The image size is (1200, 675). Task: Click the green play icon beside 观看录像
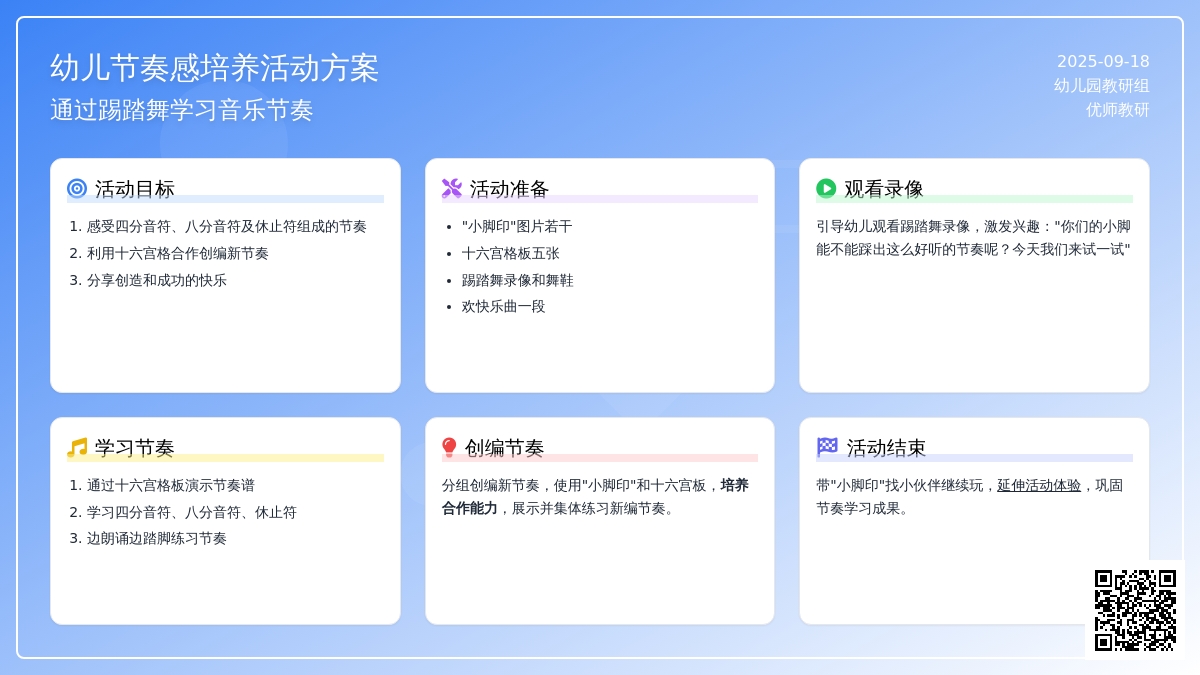[x=826, y=188]
